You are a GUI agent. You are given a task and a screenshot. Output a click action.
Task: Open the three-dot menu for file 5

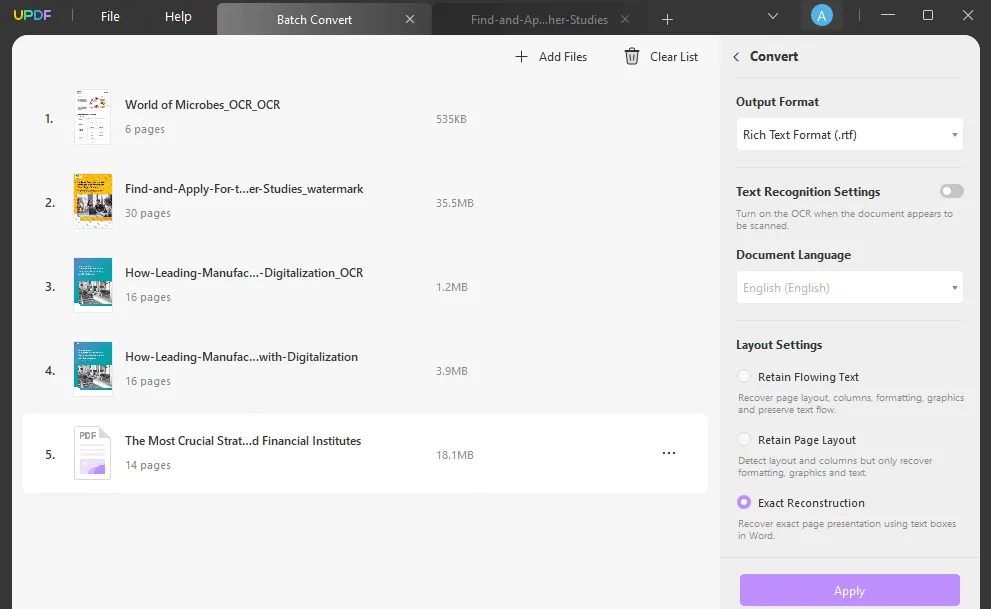669,453
